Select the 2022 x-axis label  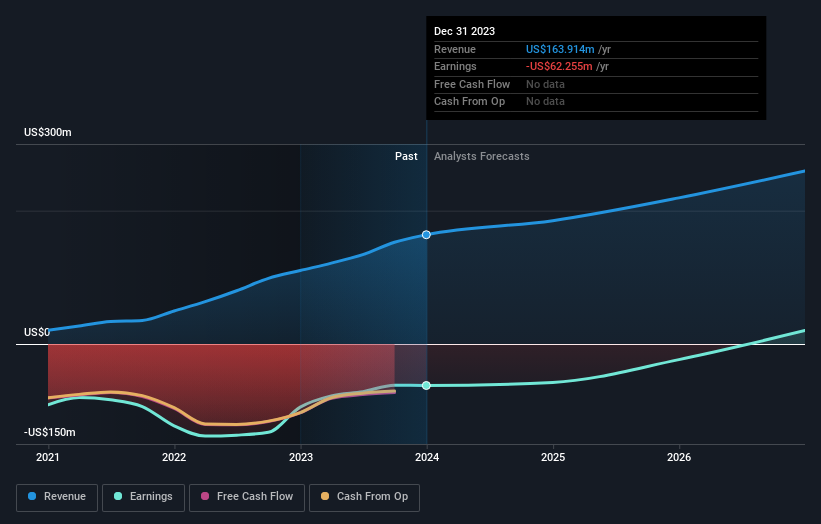coord(174,457)
